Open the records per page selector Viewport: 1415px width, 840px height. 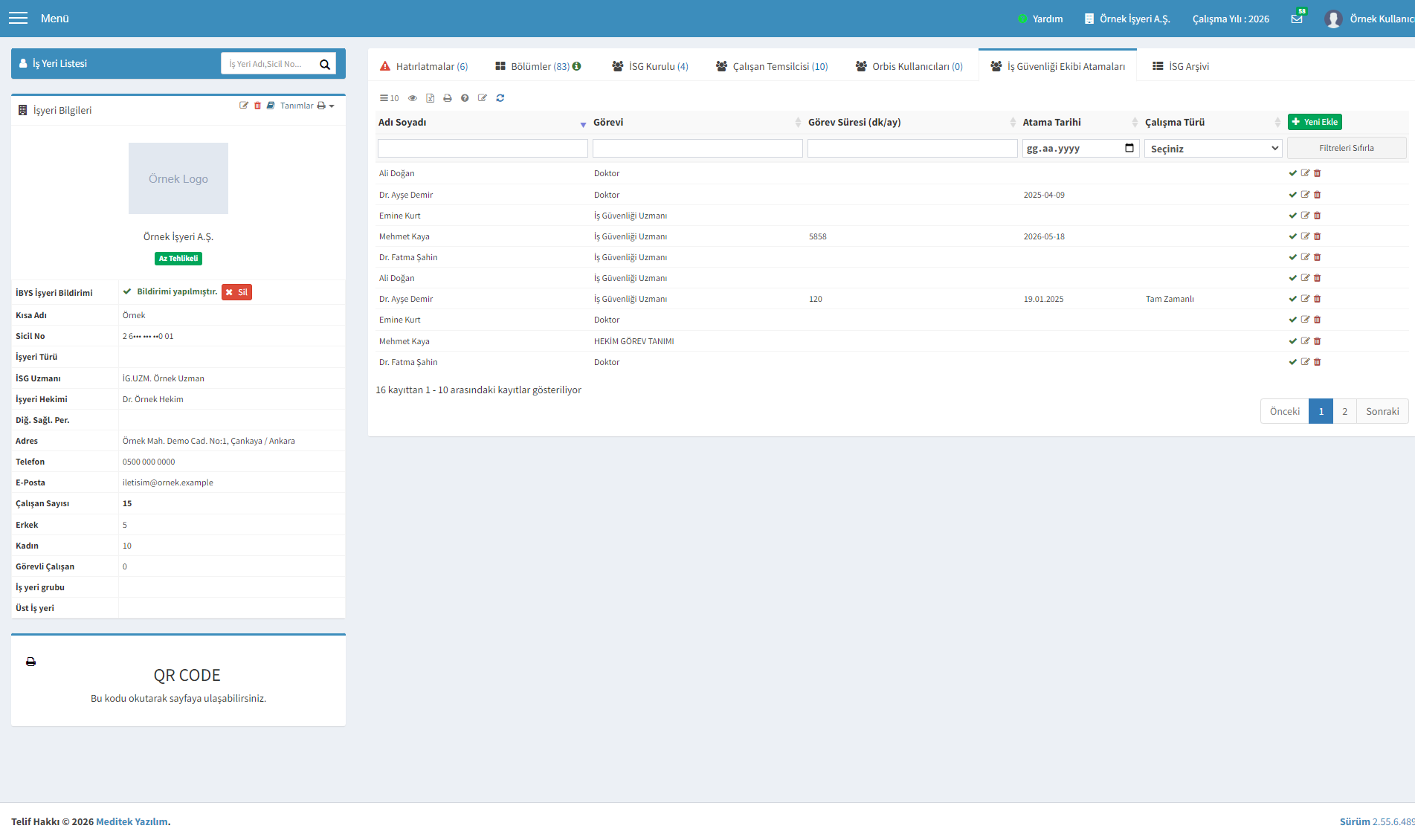click(x=390, y=98)
